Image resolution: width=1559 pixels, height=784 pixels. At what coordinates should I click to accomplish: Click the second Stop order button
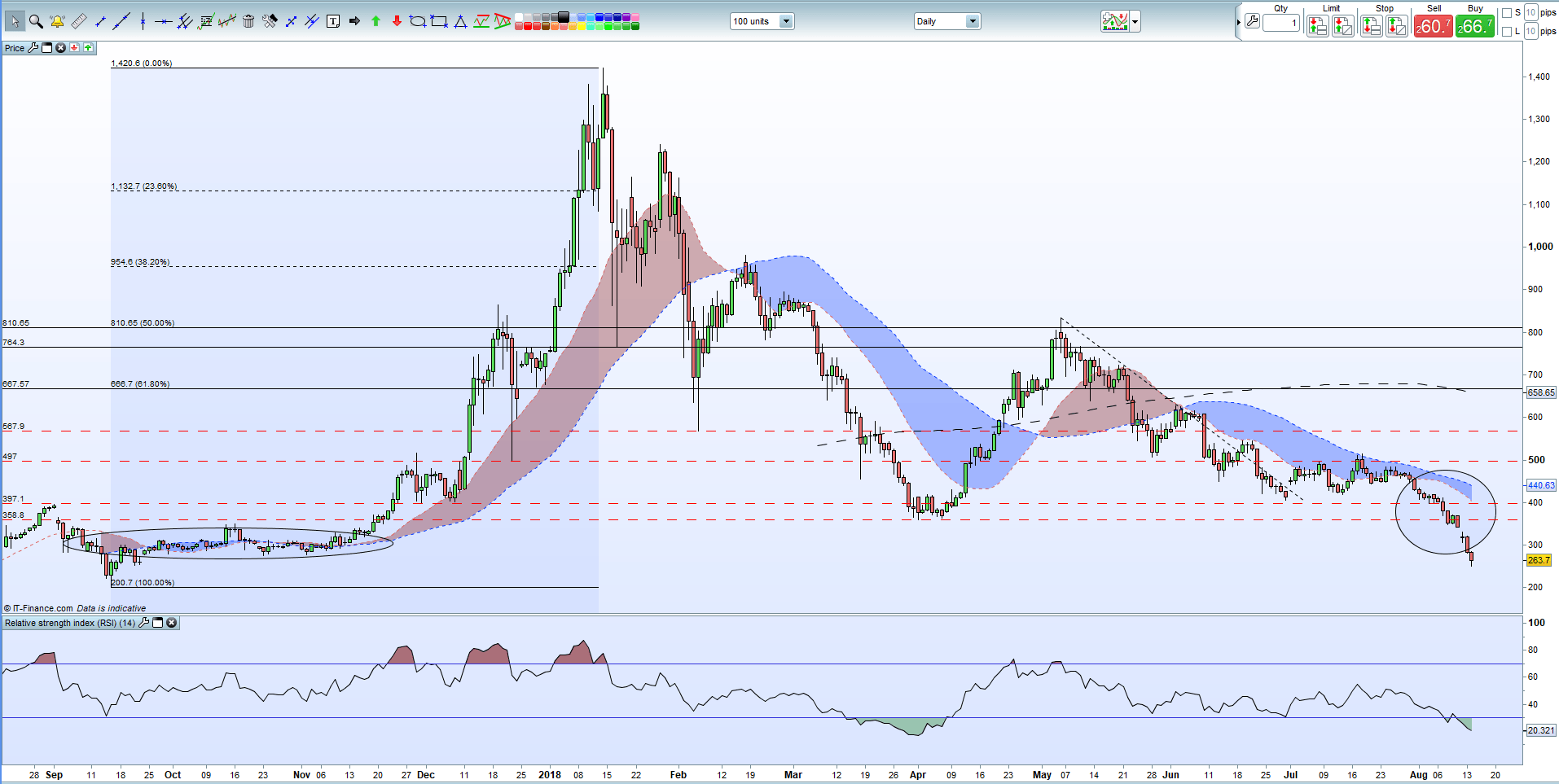1397,26
